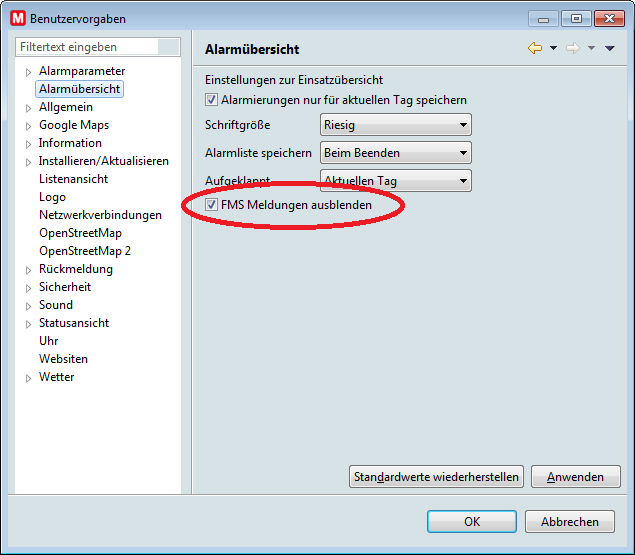The image size is (635, 555).
Task: Expand the Alarmparameter tree node
Action: click(x=28, y=72)
